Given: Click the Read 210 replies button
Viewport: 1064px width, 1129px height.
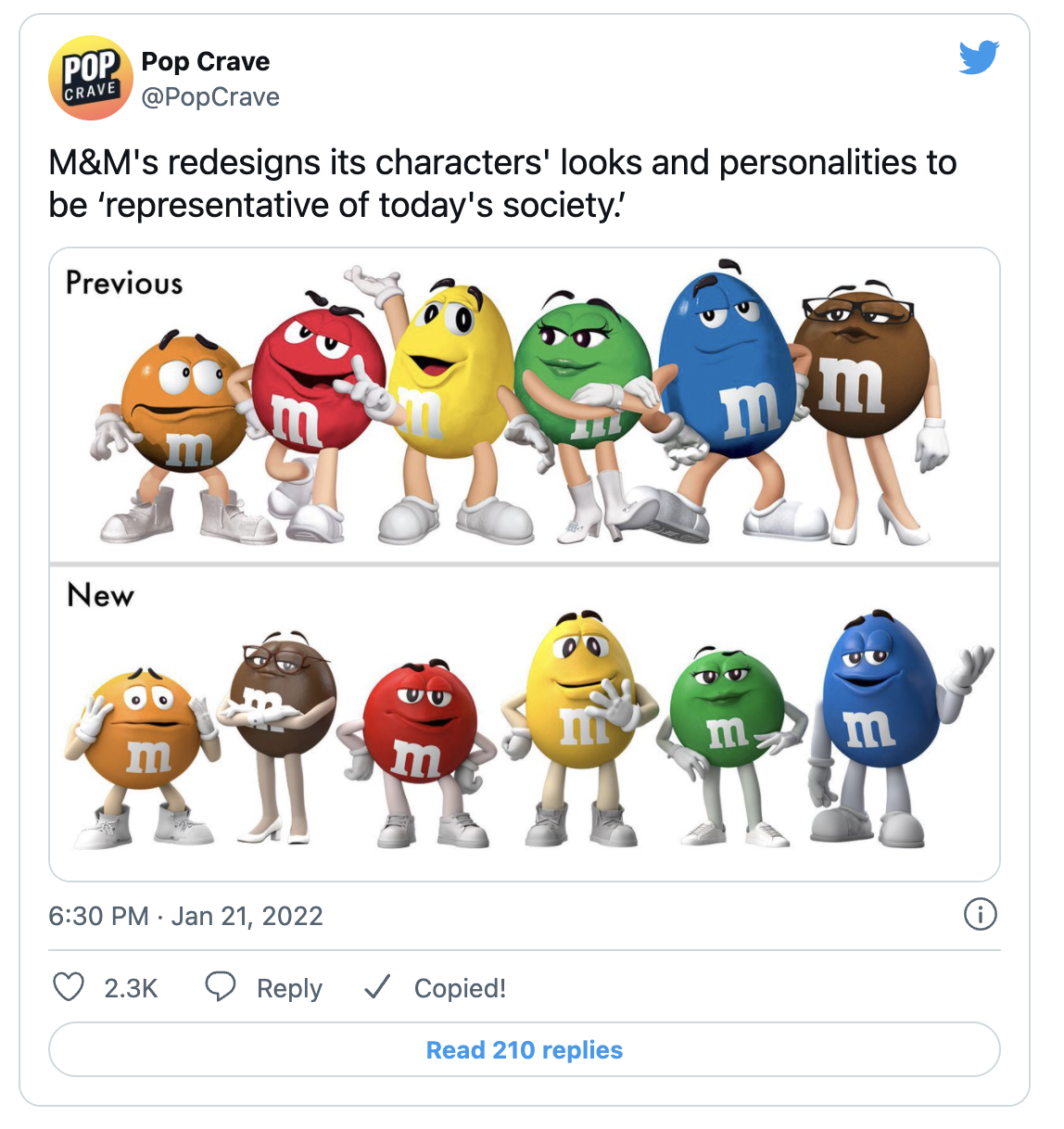Looking at the screenshot, I should (x=525, y=1049).
